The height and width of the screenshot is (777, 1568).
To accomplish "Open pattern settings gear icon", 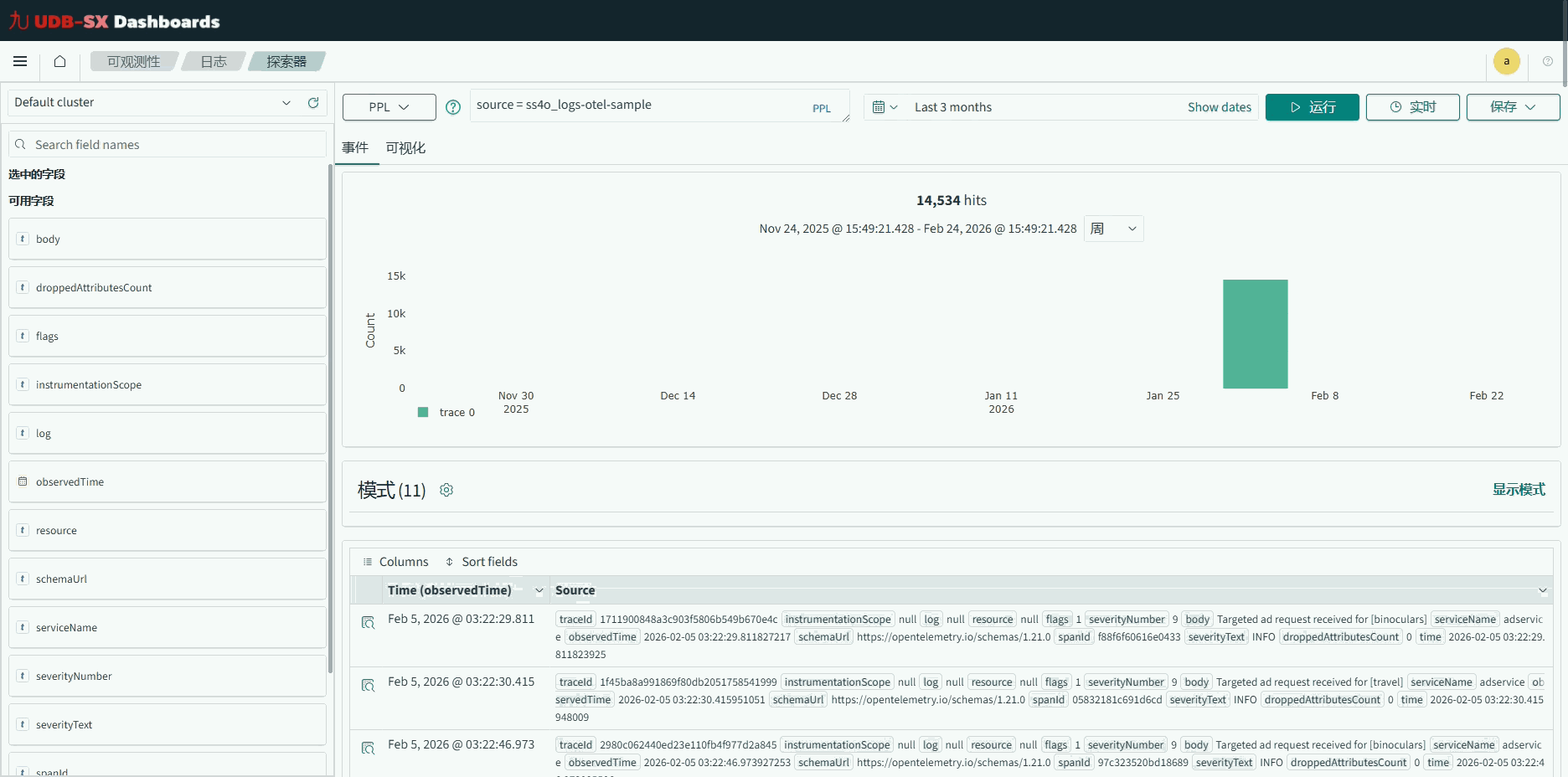I will (x=446, y=490).
